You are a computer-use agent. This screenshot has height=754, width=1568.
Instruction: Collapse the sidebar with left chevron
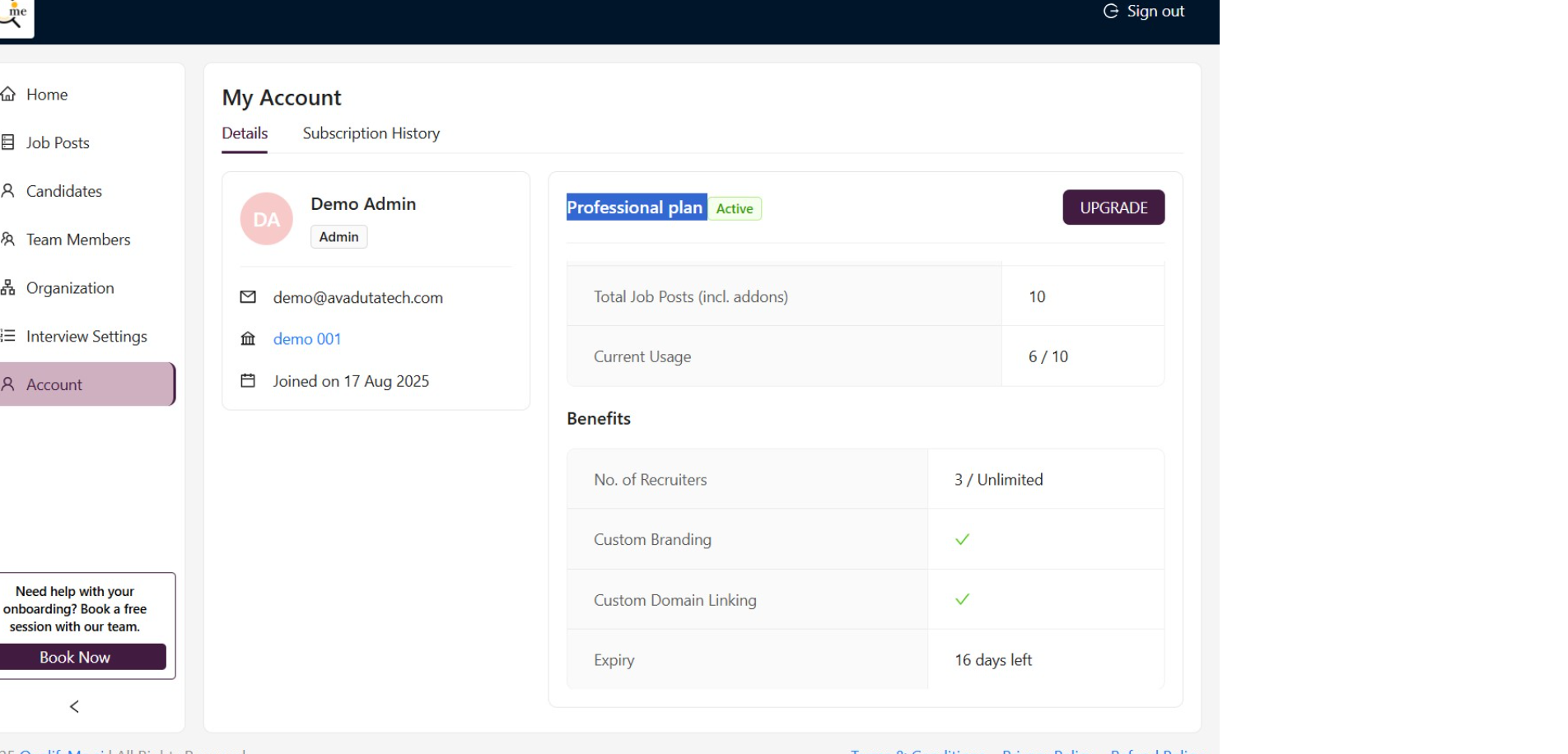click(x=74, y=706)
